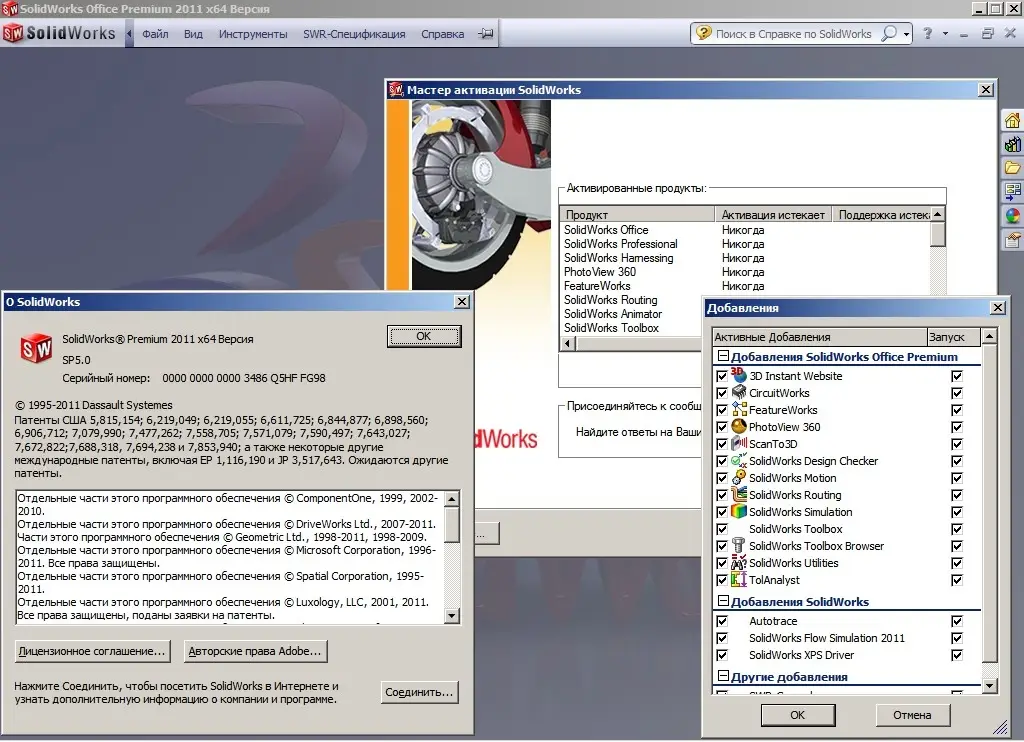
Task: Open the Вид menu
Action: click(x=193, y=34)
